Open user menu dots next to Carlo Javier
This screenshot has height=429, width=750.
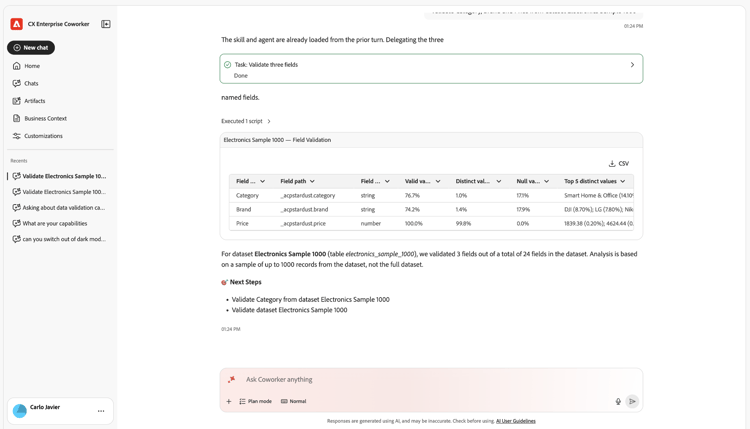(x=101, y=411)
